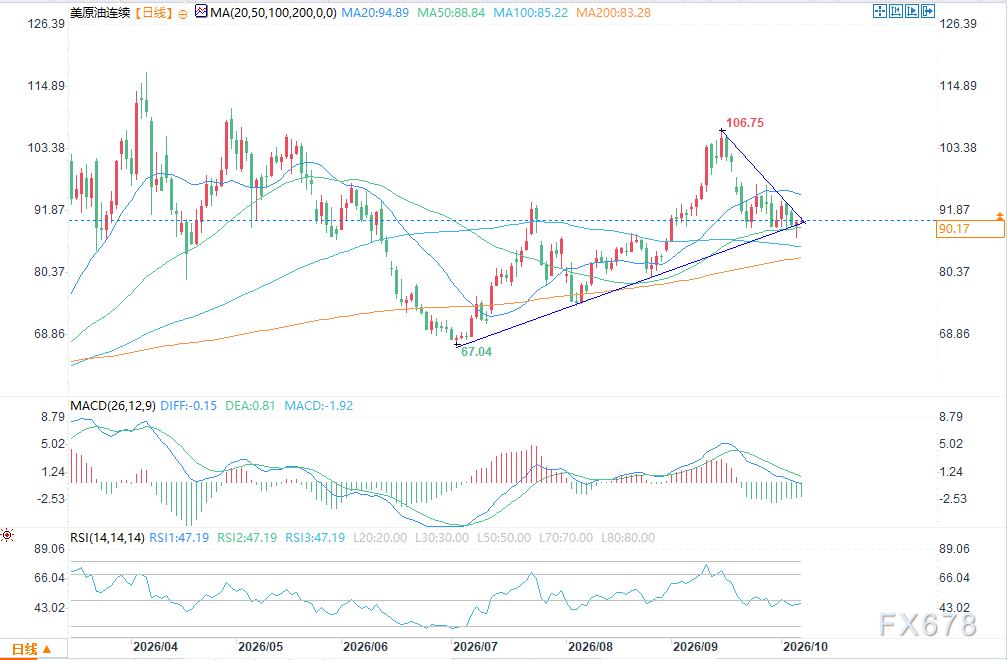Select the MACD(26,12,9) indicator label
Image resolution: width=1007 pixels, height=660 pixels.
pyautogui.click(x=113, y=406)
